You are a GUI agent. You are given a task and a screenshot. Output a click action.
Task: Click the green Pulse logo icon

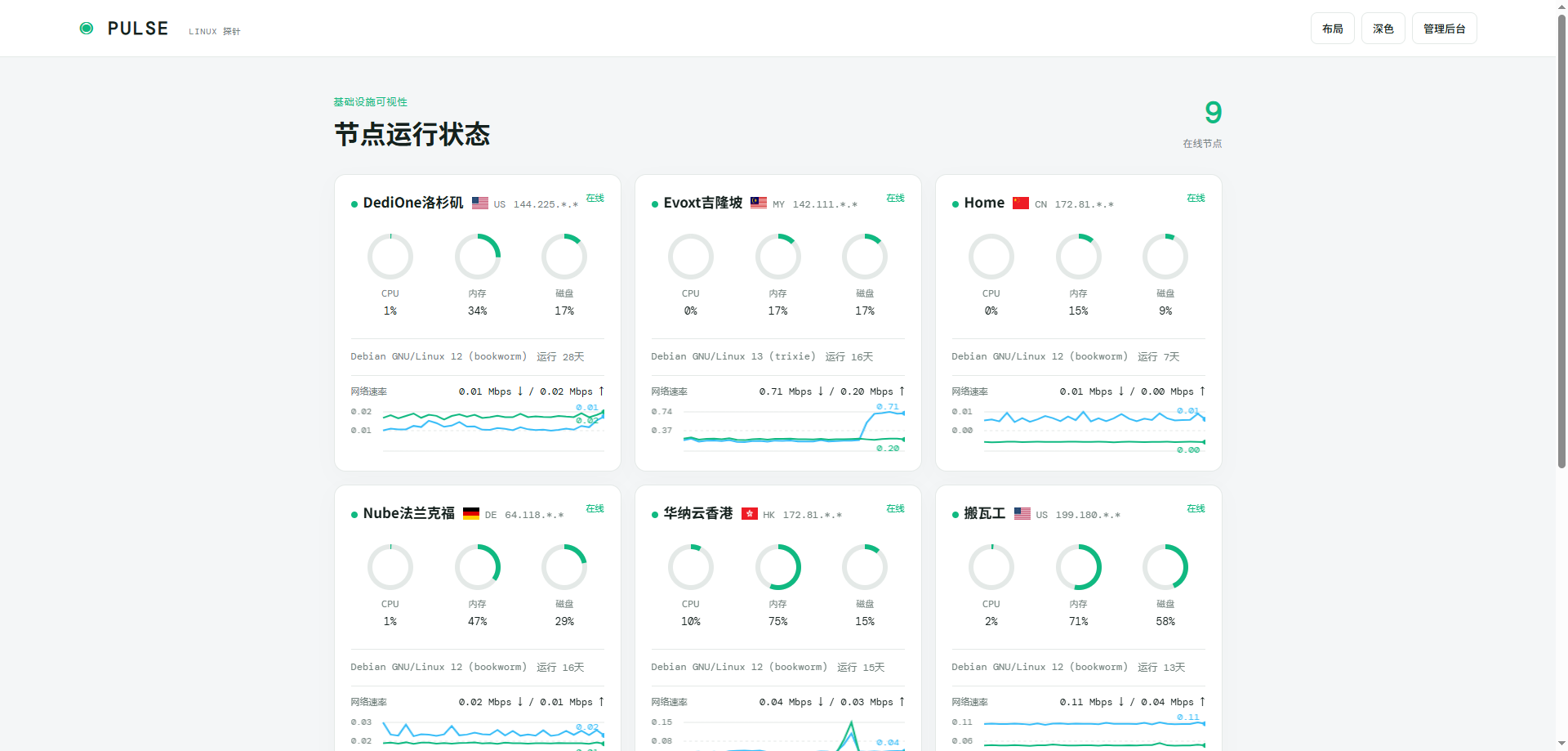point(86,29)
